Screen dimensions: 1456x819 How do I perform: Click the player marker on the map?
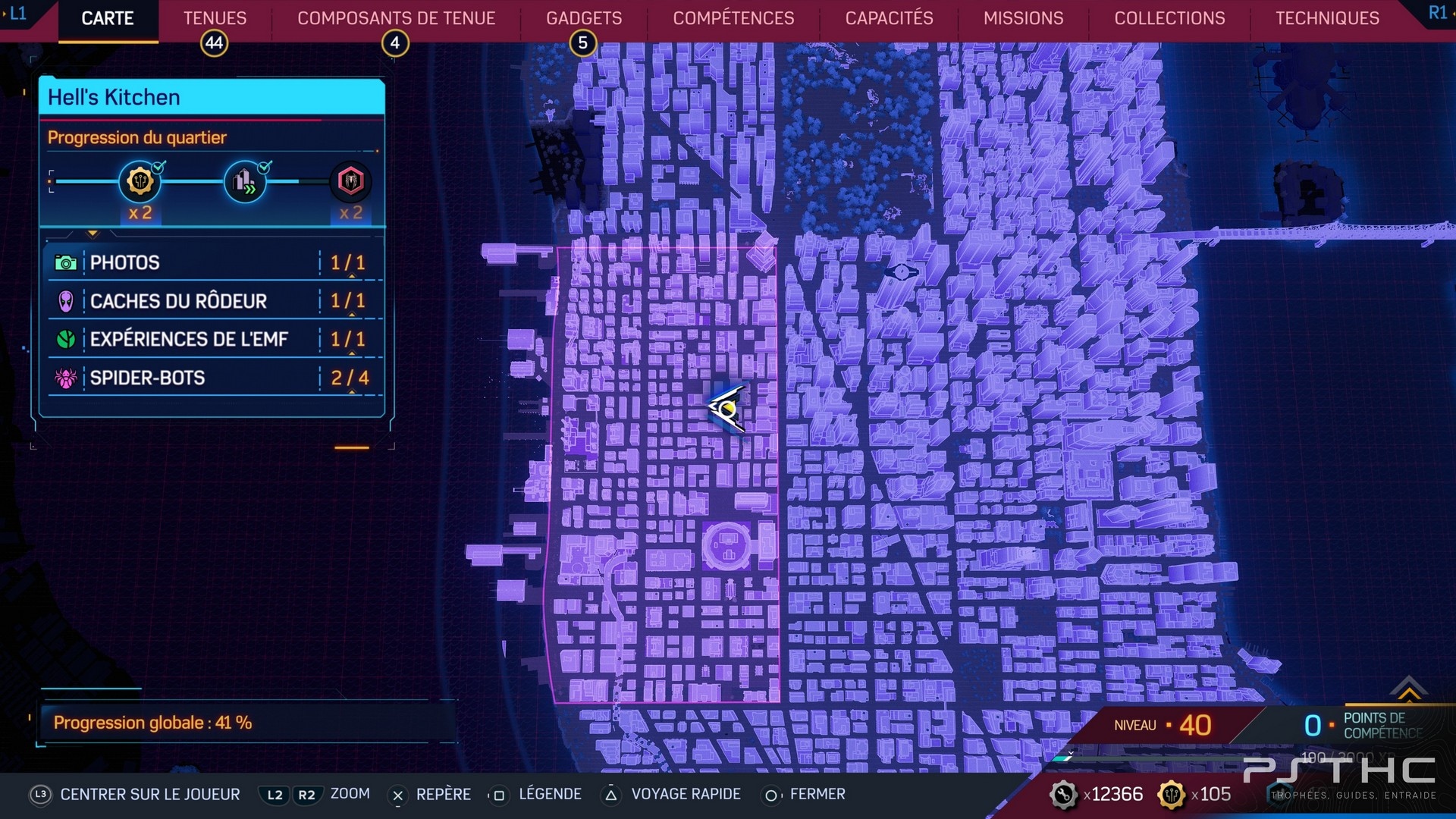(726, 409)
